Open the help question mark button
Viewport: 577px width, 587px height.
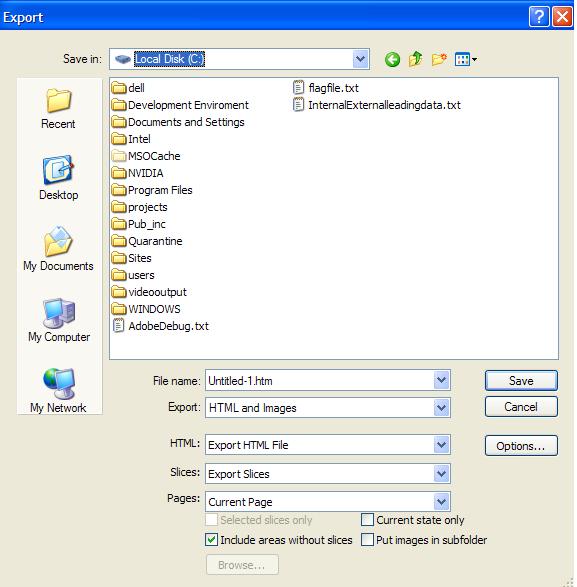click(539, 17)
